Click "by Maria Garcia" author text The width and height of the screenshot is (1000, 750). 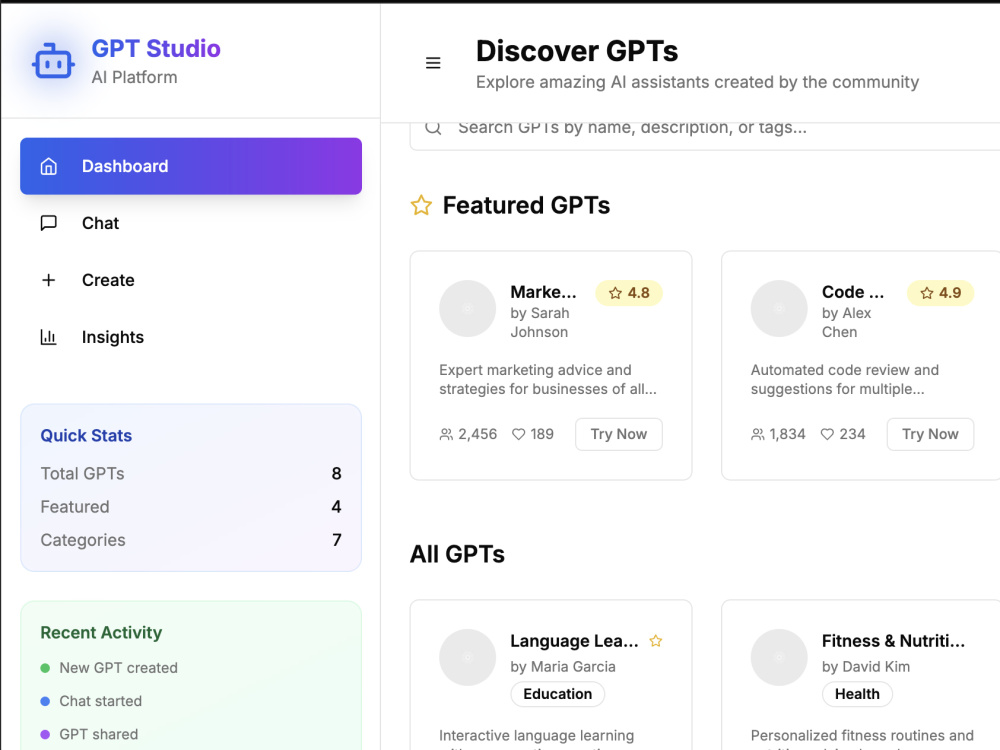(562, 666)
